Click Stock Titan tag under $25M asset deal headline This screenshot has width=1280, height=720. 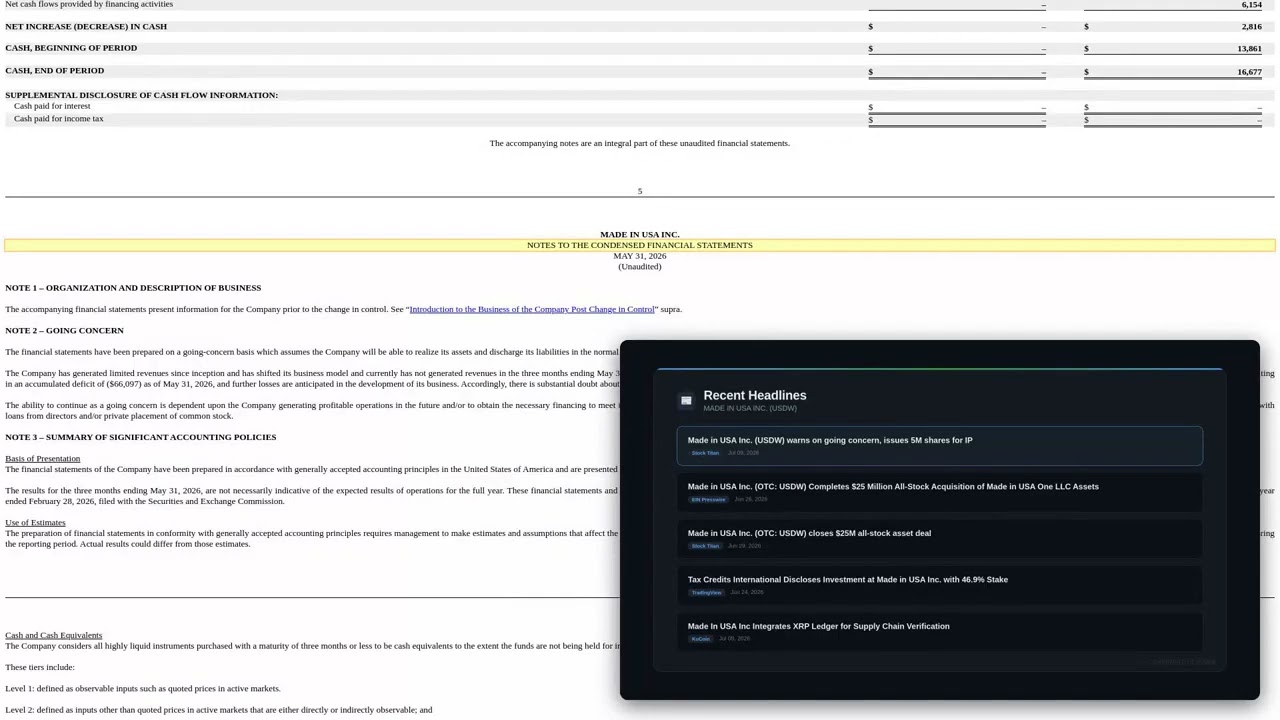pyautogui.click(x=705, y=546)
